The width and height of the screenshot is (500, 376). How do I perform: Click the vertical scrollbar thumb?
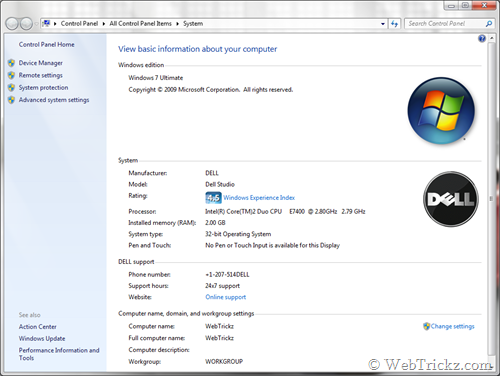click(491, 198)
